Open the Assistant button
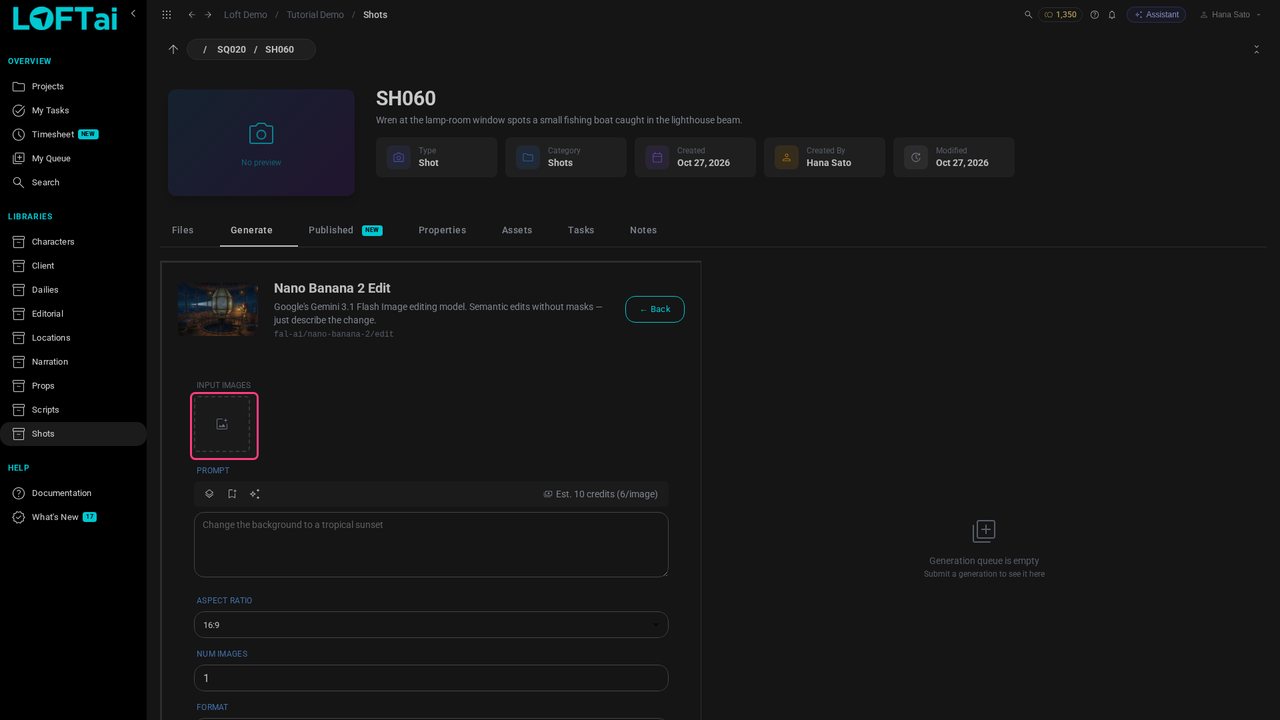 pyautogui.click(x=1156, y=15)
